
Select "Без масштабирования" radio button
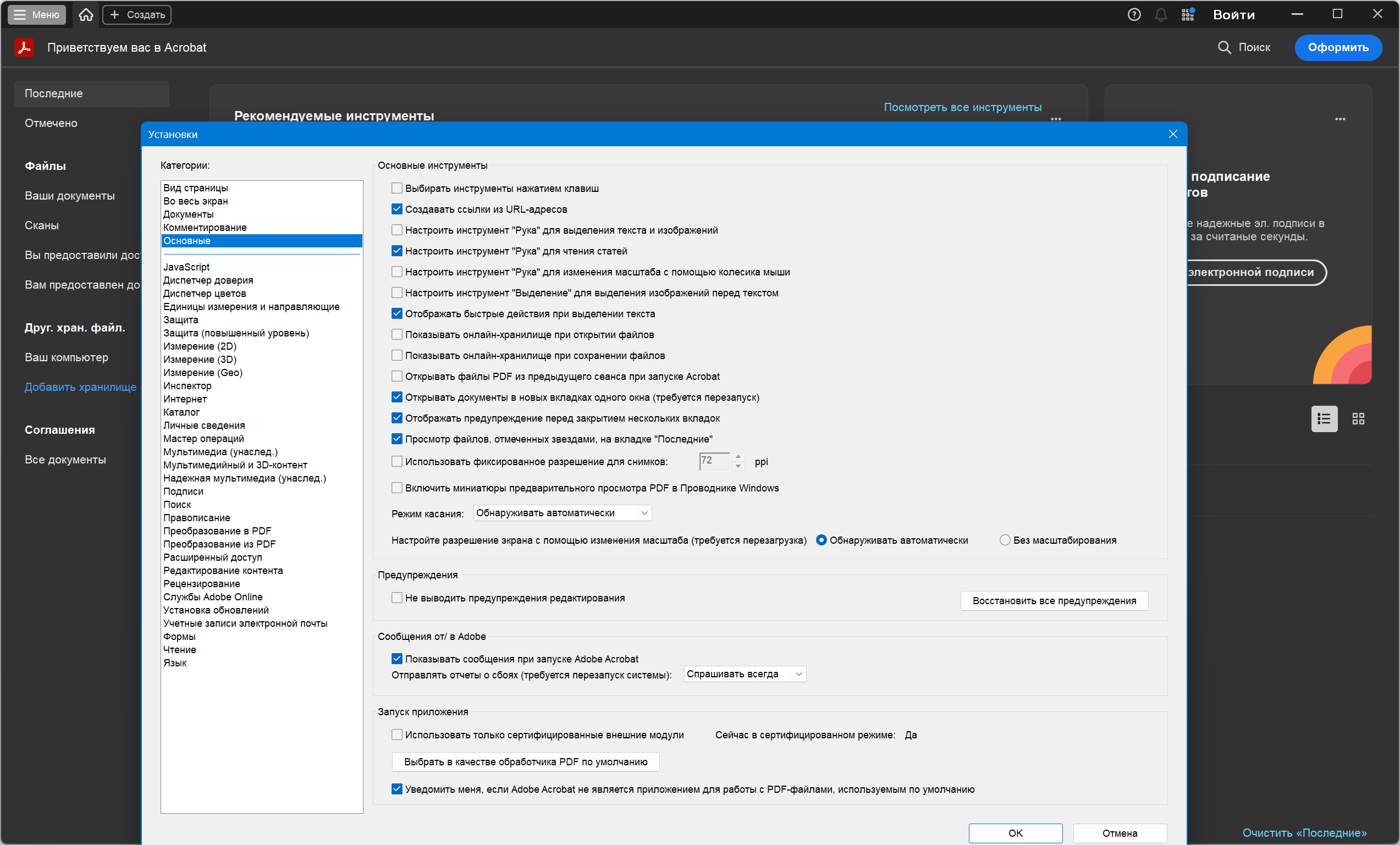point(1005,540)
